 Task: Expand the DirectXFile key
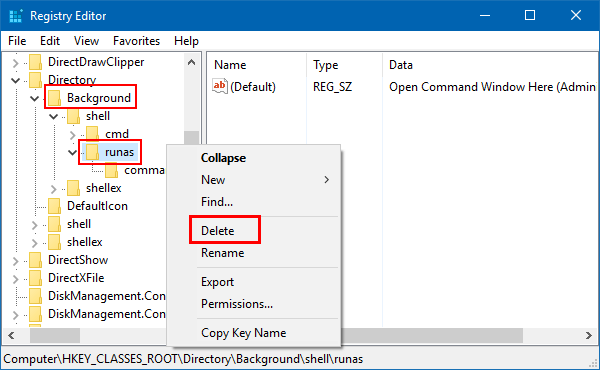coord(15,279)
